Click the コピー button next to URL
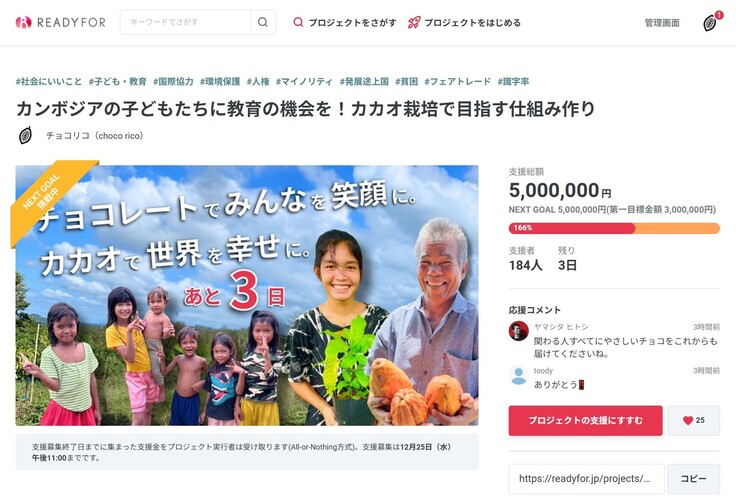The width and height of the screenshot is (736, 500). coord(693,479)
